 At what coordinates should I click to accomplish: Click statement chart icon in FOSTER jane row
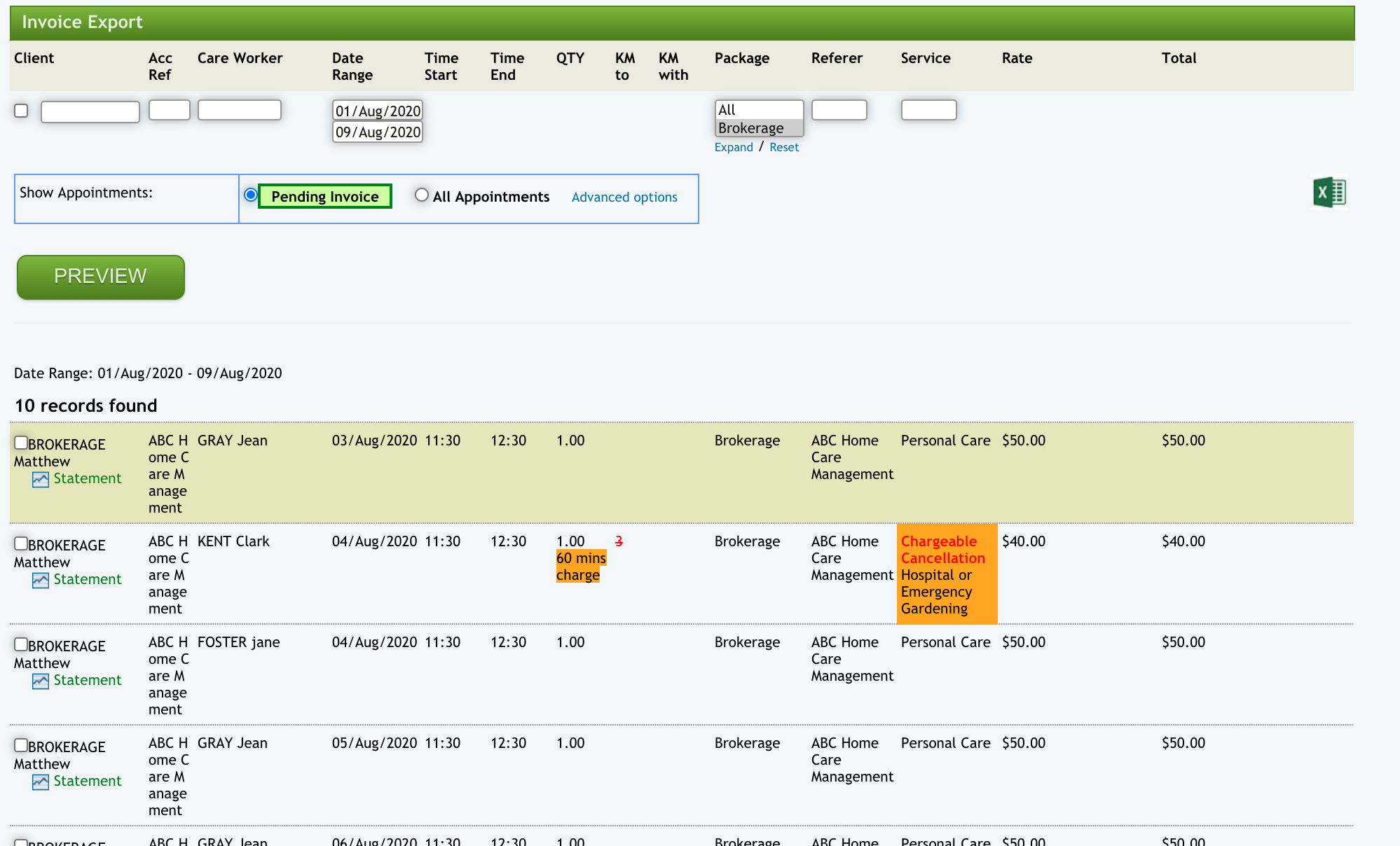pyautogui.click(x=41, y=681)
